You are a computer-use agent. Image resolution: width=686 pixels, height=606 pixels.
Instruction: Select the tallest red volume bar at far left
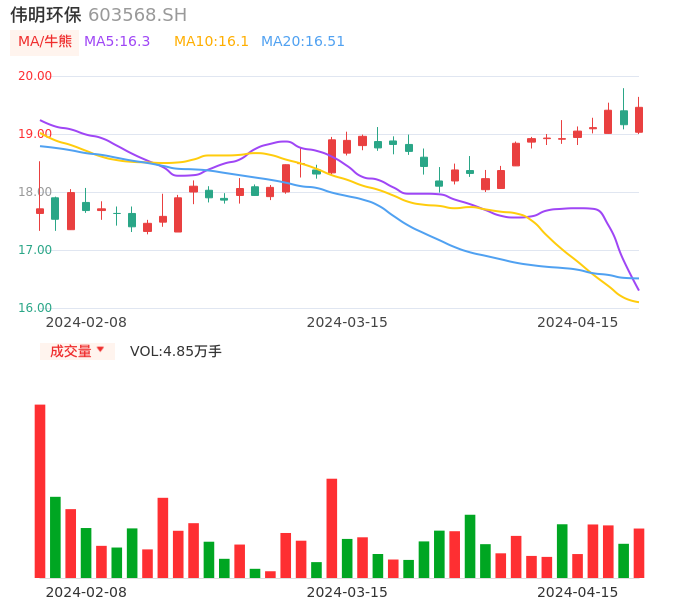tap(40, 490)
